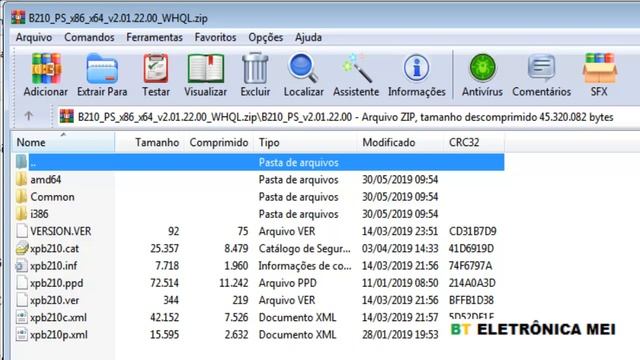Open the Visualizar book icon
Viewport: 640px width, 360px height.
pos(206,69)
